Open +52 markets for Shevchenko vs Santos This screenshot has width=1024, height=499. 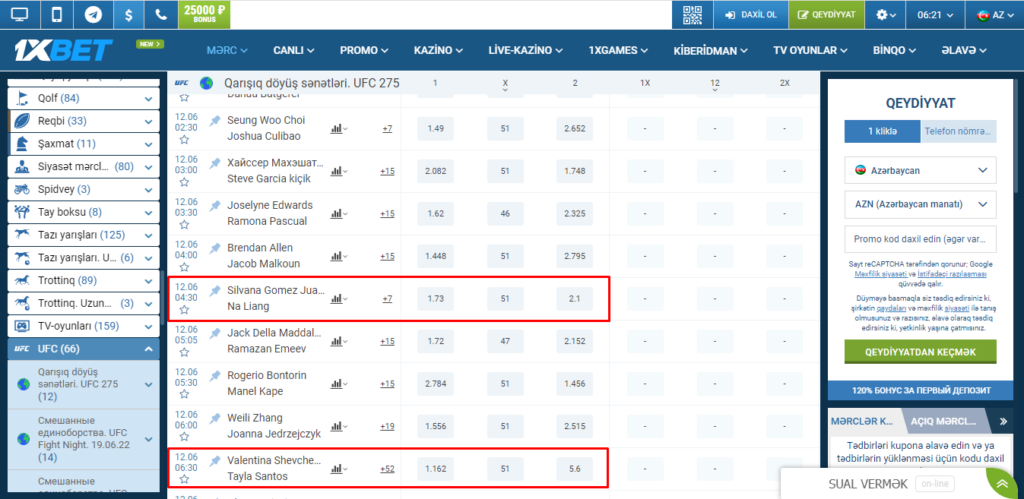387,468
